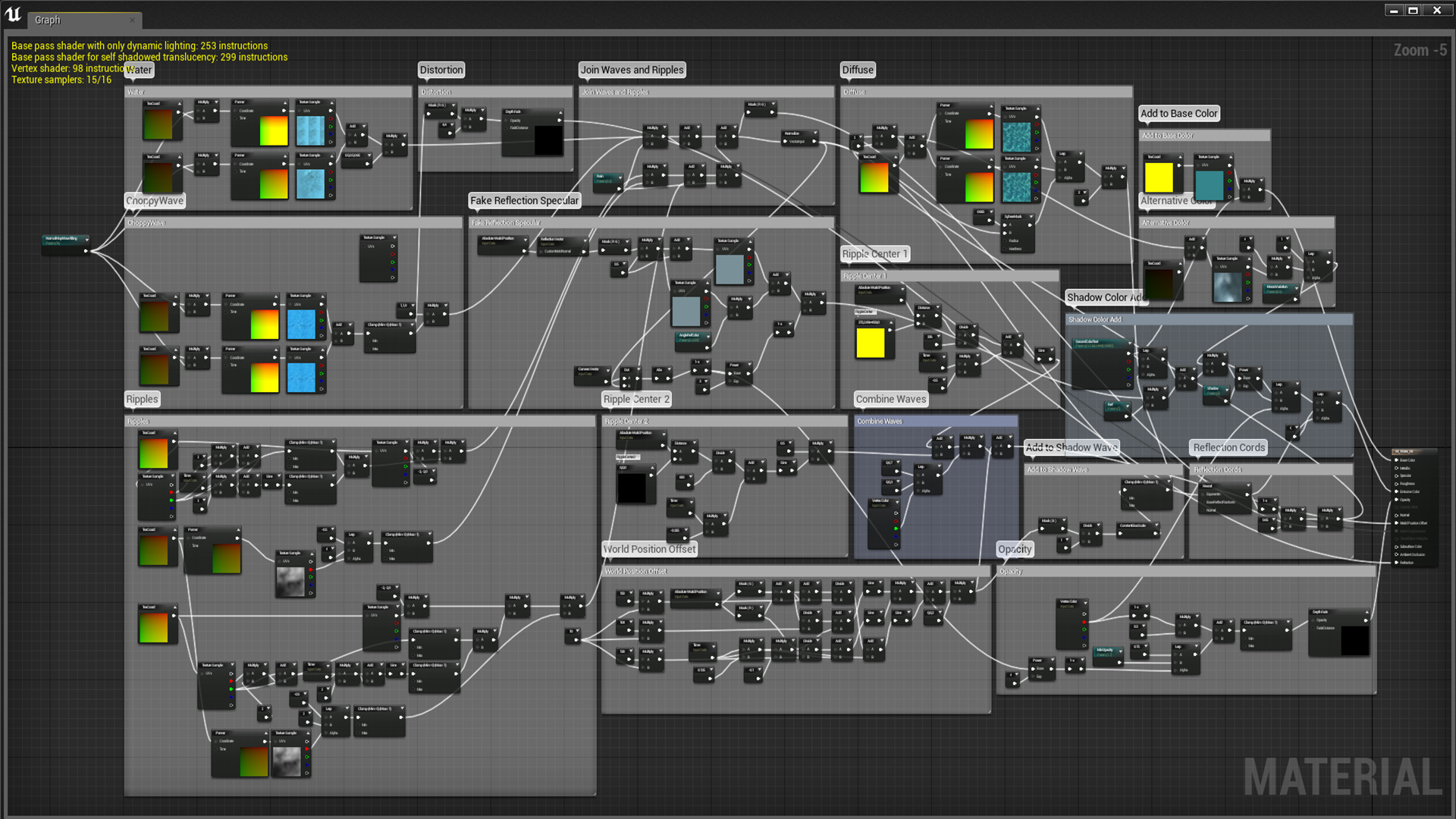Collapse the top-left TexCoord node preview in Water
Viewport: 1456px width, 819px height.
[x=179, y=104]
